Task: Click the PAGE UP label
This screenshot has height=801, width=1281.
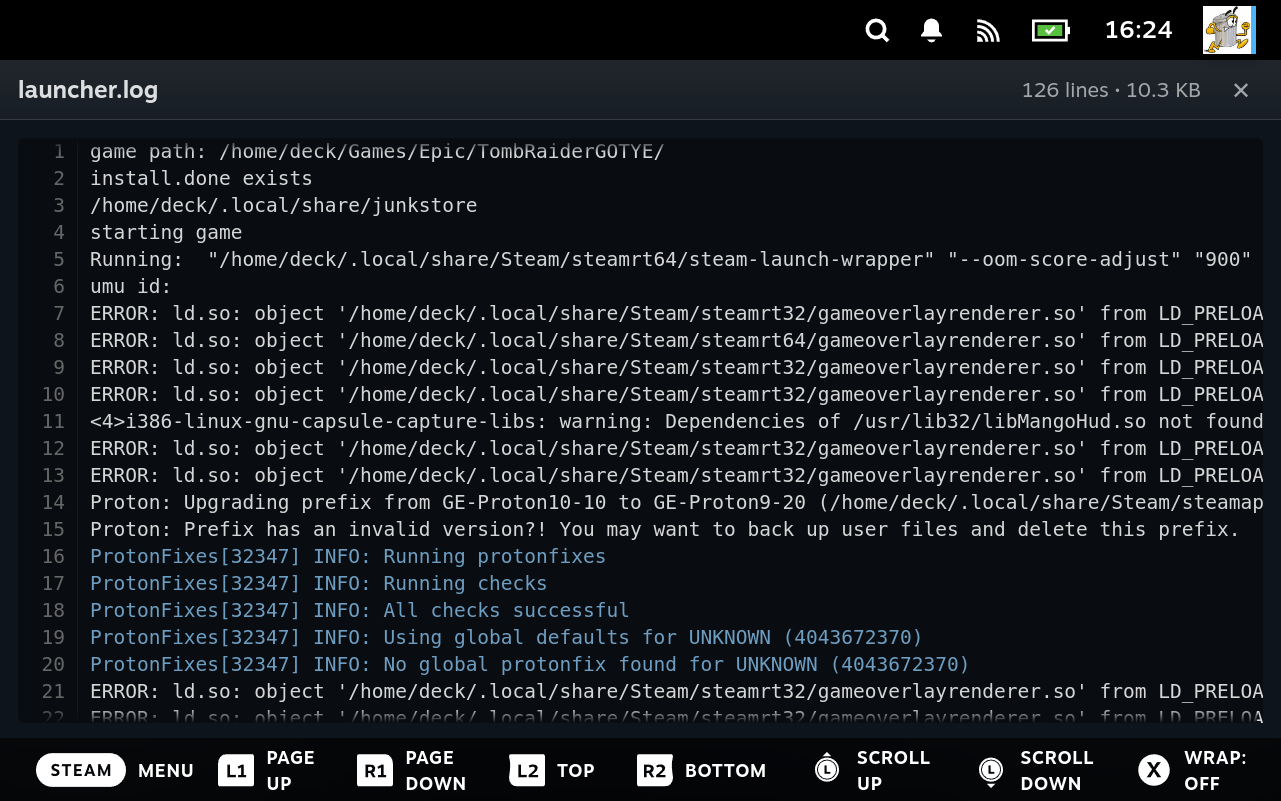Action: 291,770
